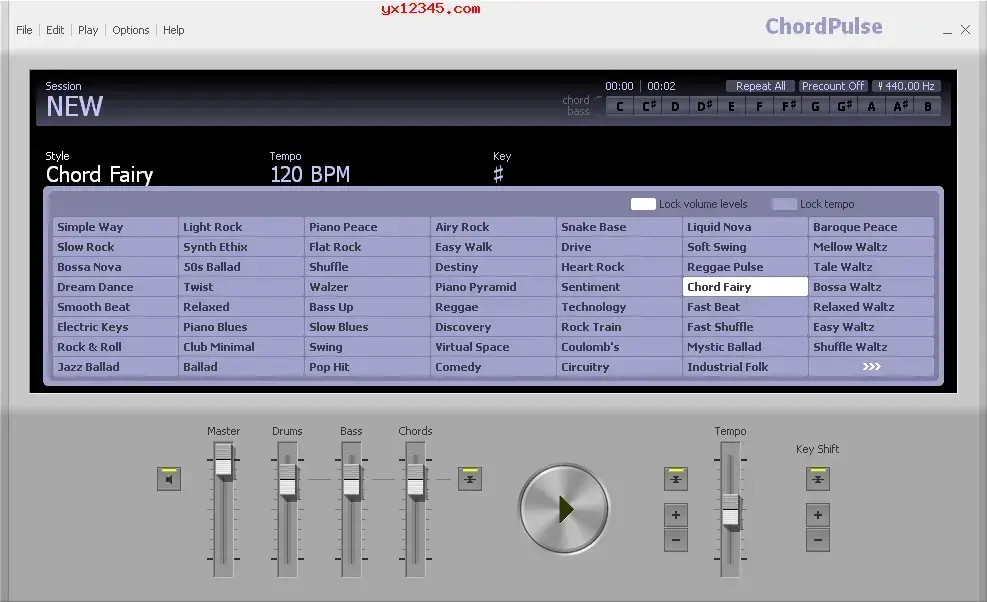Image resolution: width=987 pixels, height=602 pixels.
Task: Click the mute speaker button beside Master
Action: click(x=169, y=479)
